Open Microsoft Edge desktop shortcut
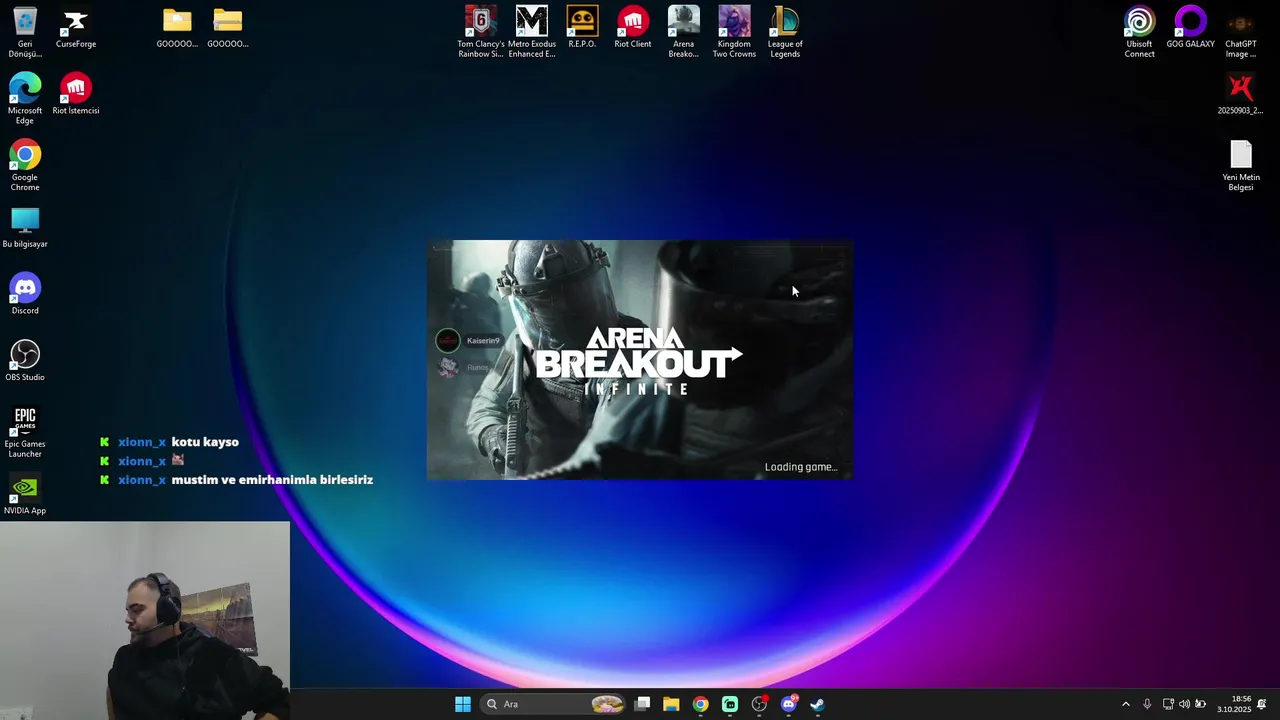Screen dimensions: 1280x720 (x=25, y=99)
